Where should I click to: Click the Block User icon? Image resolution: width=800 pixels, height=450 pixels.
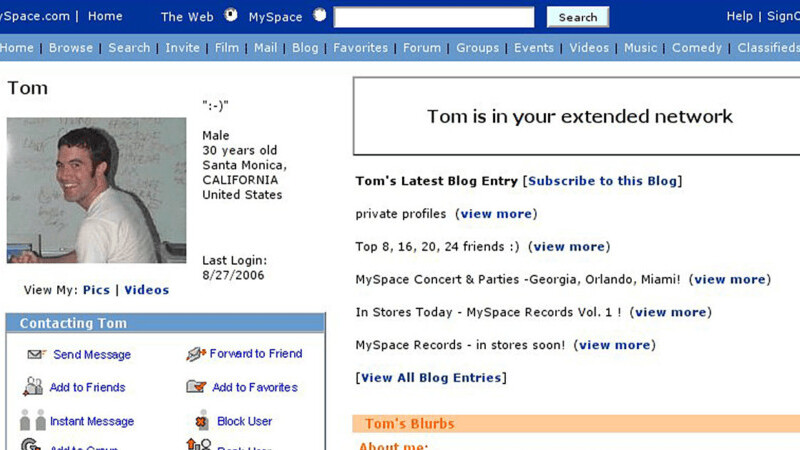click(202, 420)
